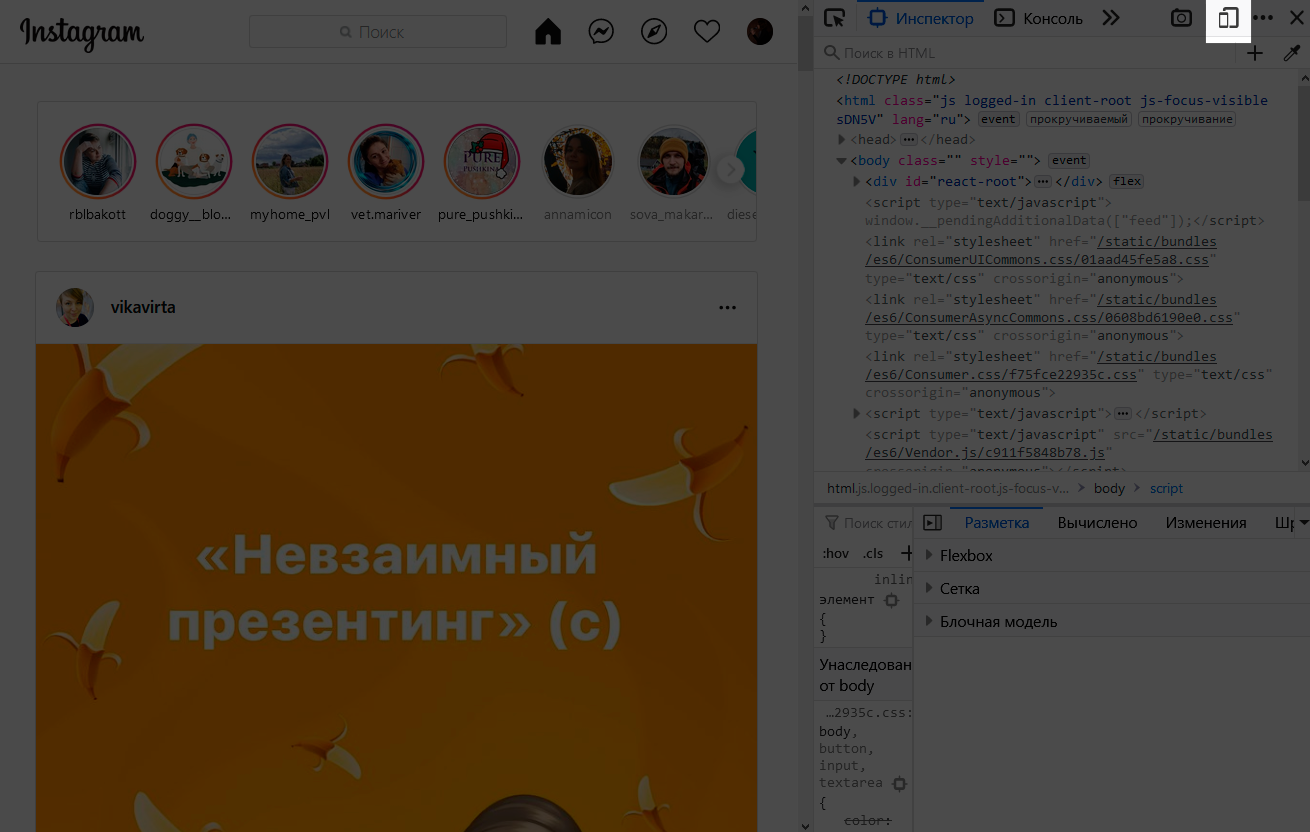The width and height of the screenshot is (1310, 832).
Task: Open the devtools three-dot options menu
Action: point(1263,18)
